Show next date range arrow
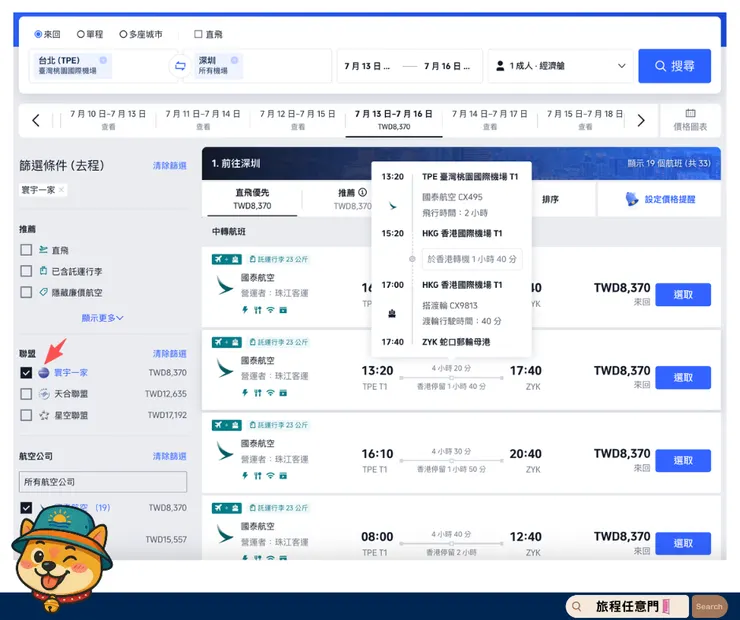This screenshot has width=740, height=620. tap(641, 120)
